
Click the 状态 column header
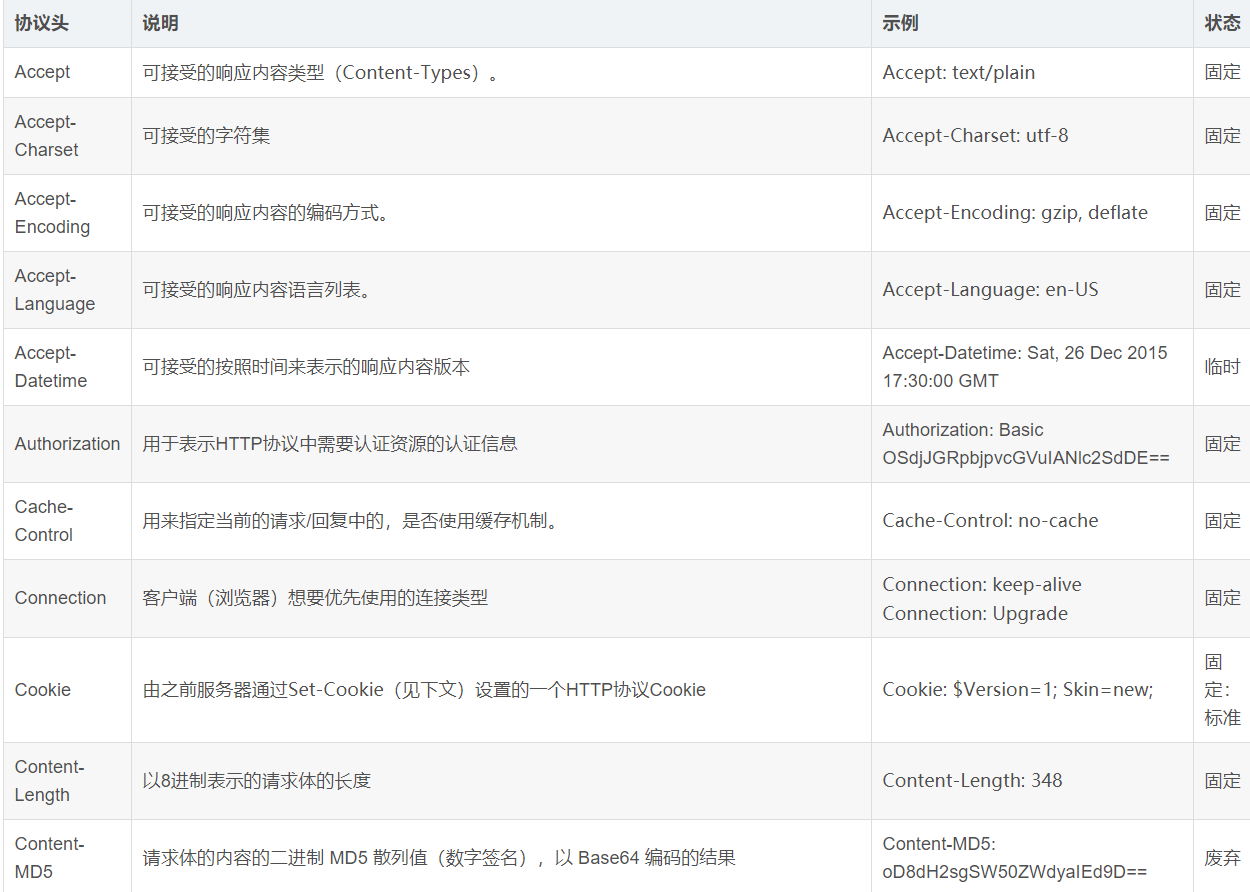coord(1222,23)
